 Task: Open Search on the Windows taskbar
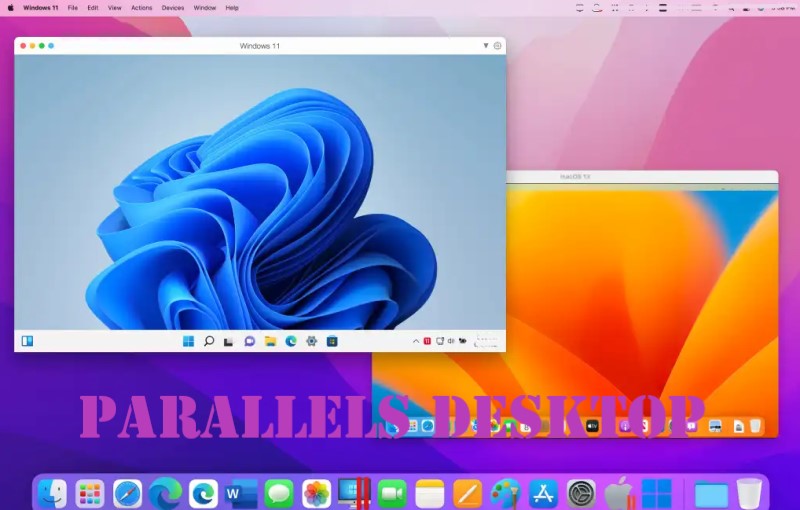tap(209, 341)
